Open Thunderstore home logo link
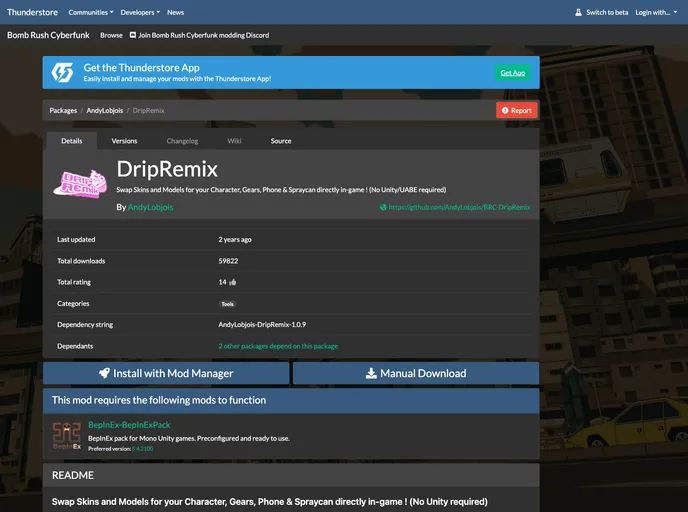The width and height of the screenshot is (688, 512). pyautogui.click(x=32, y=12)
